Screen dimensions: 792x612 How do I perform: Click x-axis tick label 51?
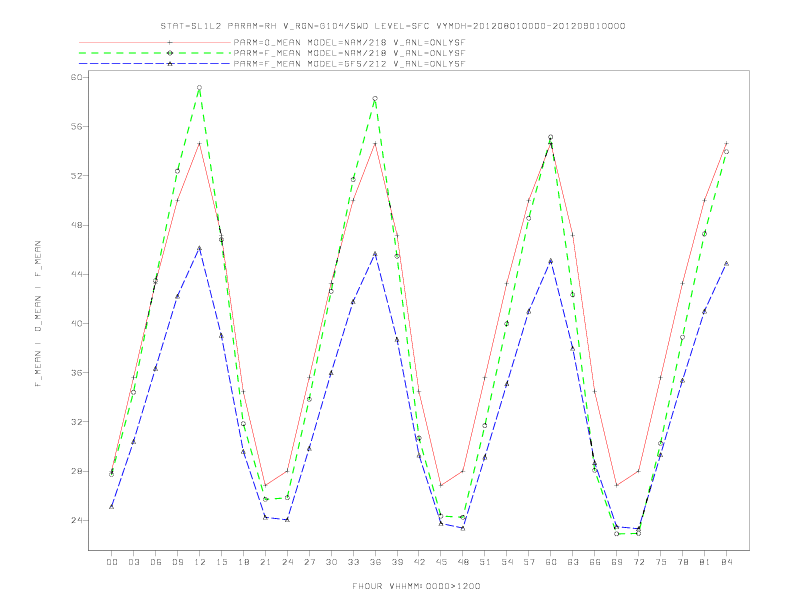(x=485, y=562)
